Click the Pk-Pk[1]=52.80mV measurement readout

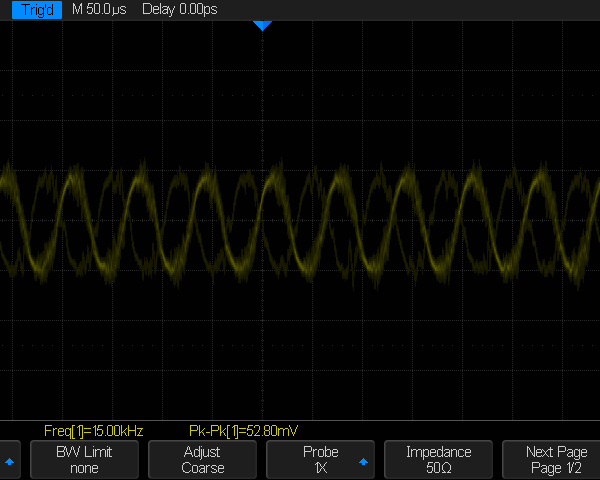(x=243, y=431)
